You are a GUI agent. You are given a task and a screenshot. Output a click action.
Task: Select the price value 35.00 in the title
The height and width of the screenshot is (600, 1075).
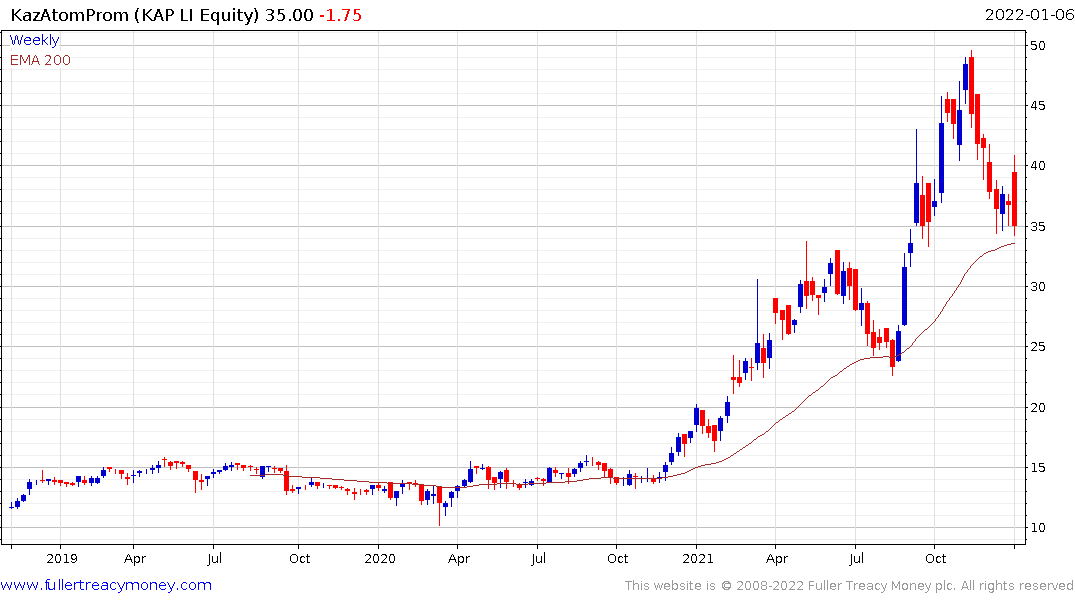(289, 15)
